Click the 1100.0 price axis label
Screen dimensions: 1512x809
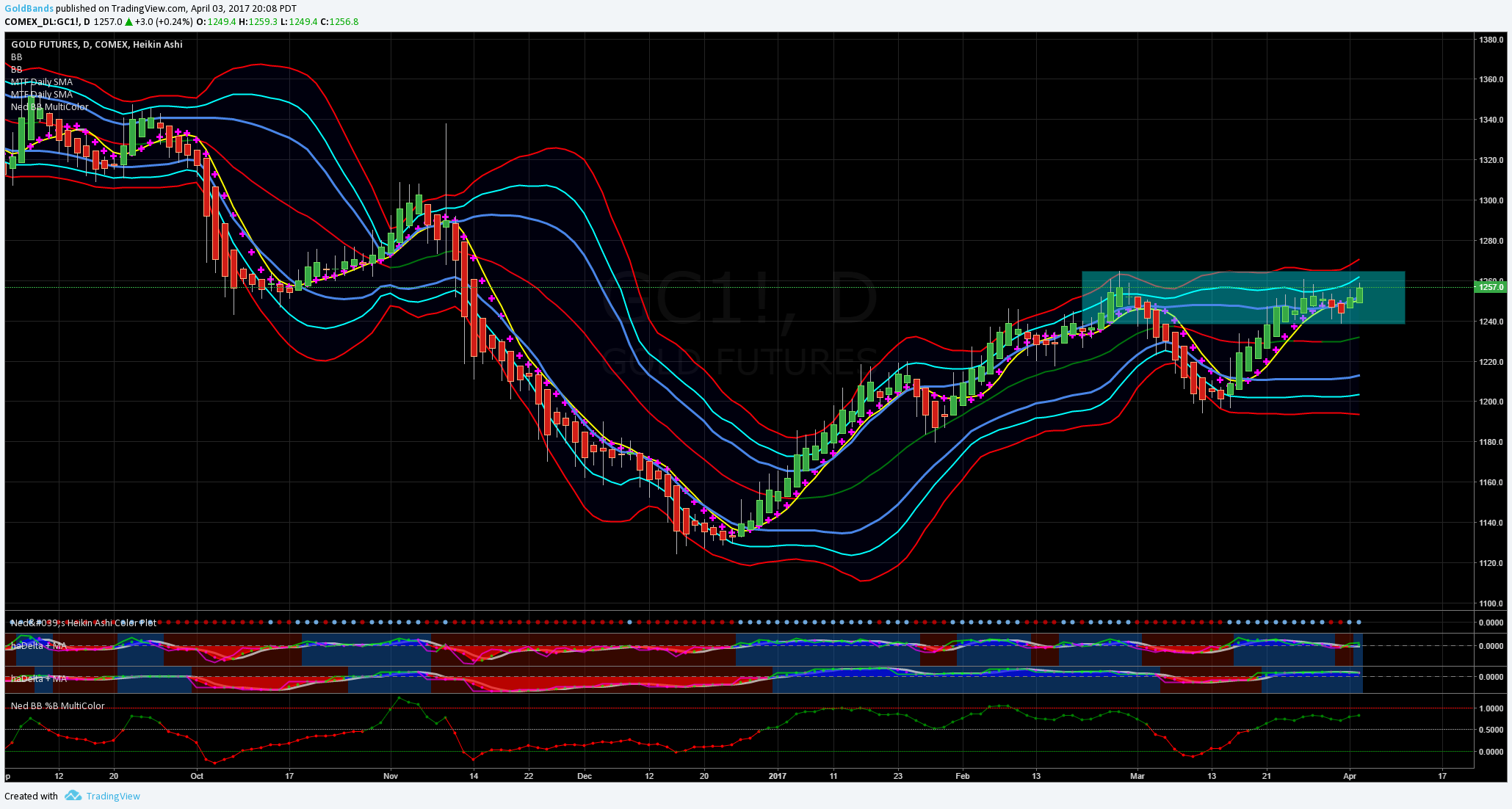pos(1491,603)
